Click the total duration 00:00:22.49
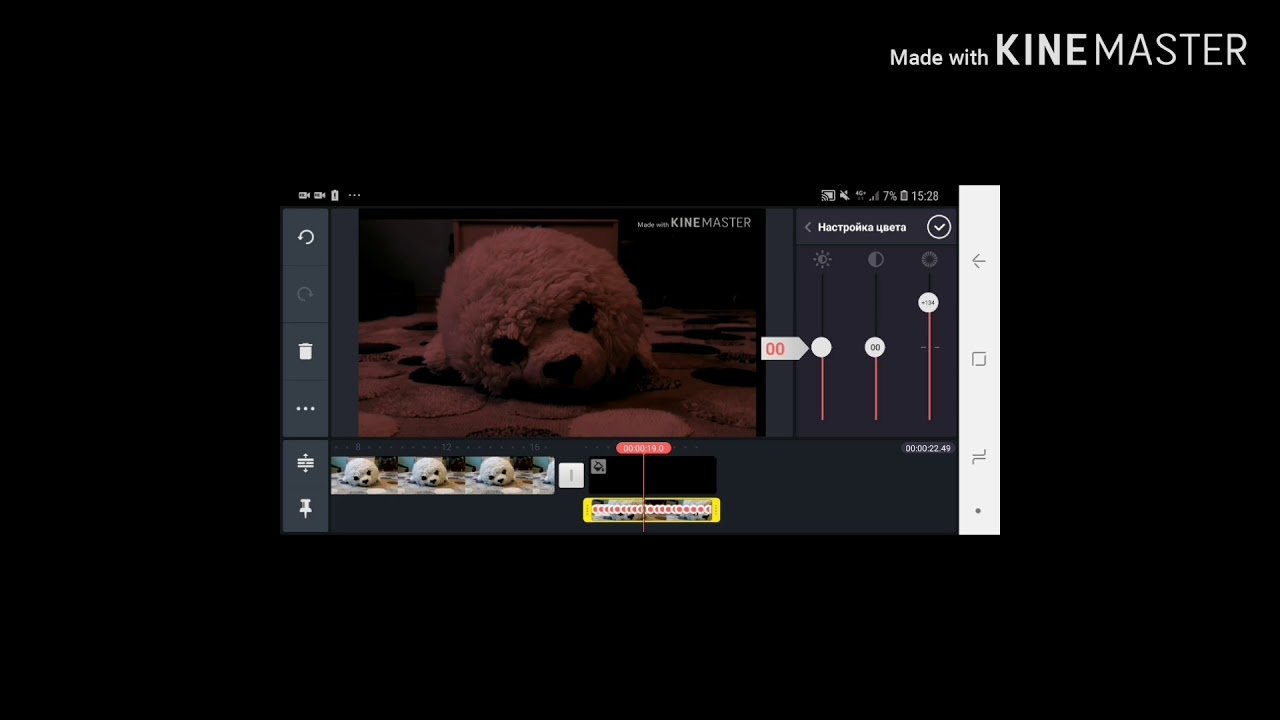The height and width of the screenshot is (720, 1280). point(928,448)
